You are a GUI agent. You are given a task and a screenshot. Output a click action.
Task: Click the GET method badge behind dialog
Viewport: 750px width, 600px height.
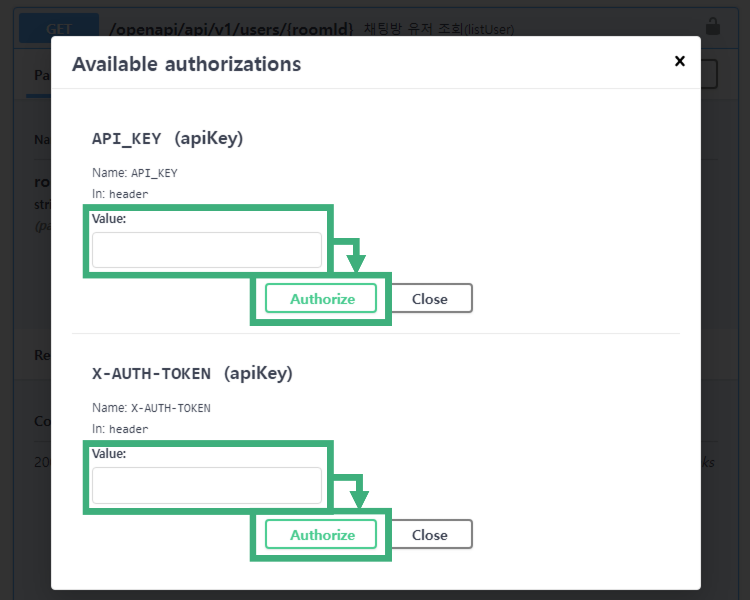pyautogui.click(x=59, y=27)
